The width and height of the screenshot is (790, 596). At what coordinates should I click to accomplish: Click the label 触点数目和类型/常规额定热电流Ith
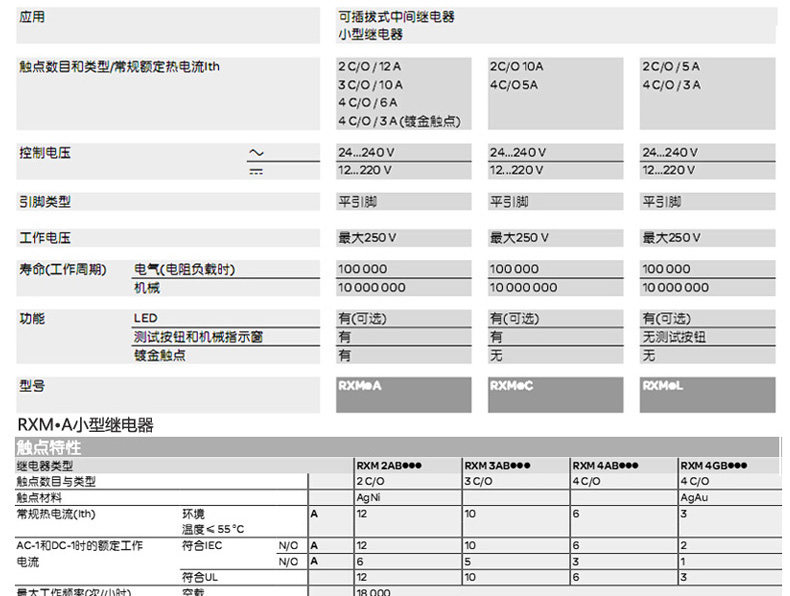tap(119, 67)
